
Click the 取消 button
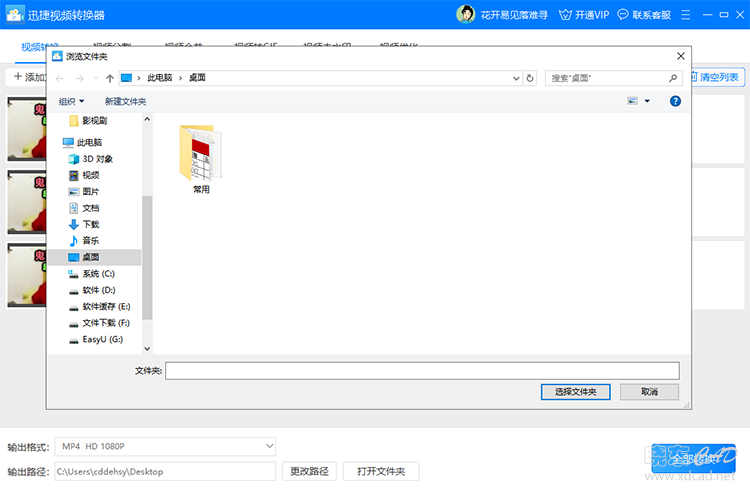point(649,392)
